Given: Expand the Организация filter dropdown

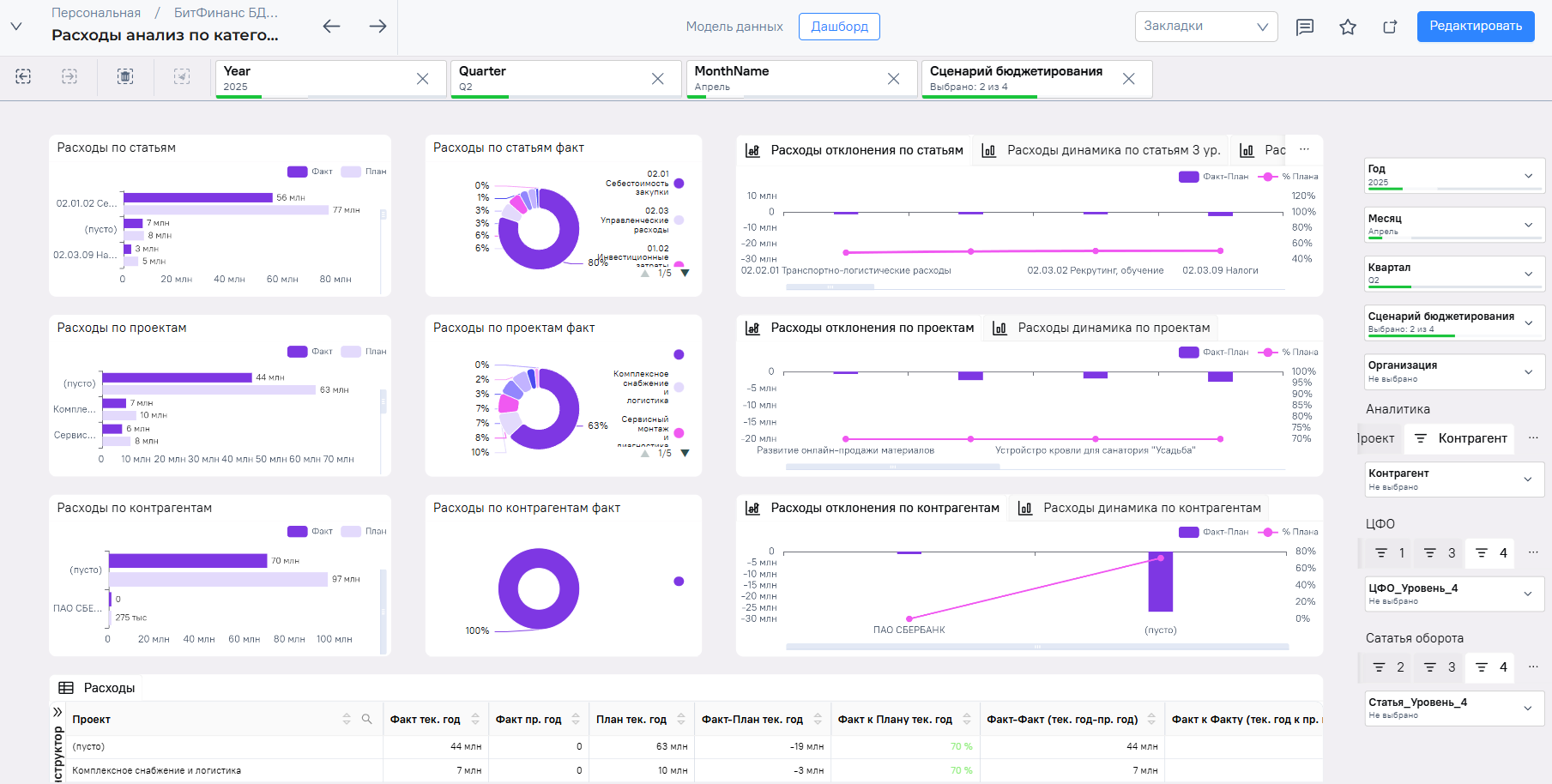Looking at the screenshot, I should click(1454, 371).
